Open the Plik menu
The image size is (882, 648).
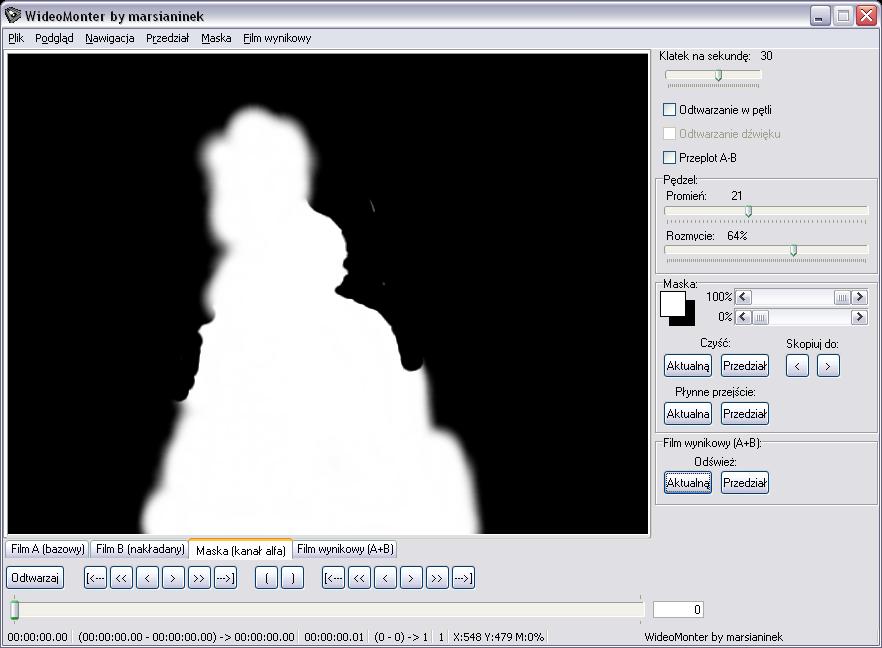click(15, 38)
